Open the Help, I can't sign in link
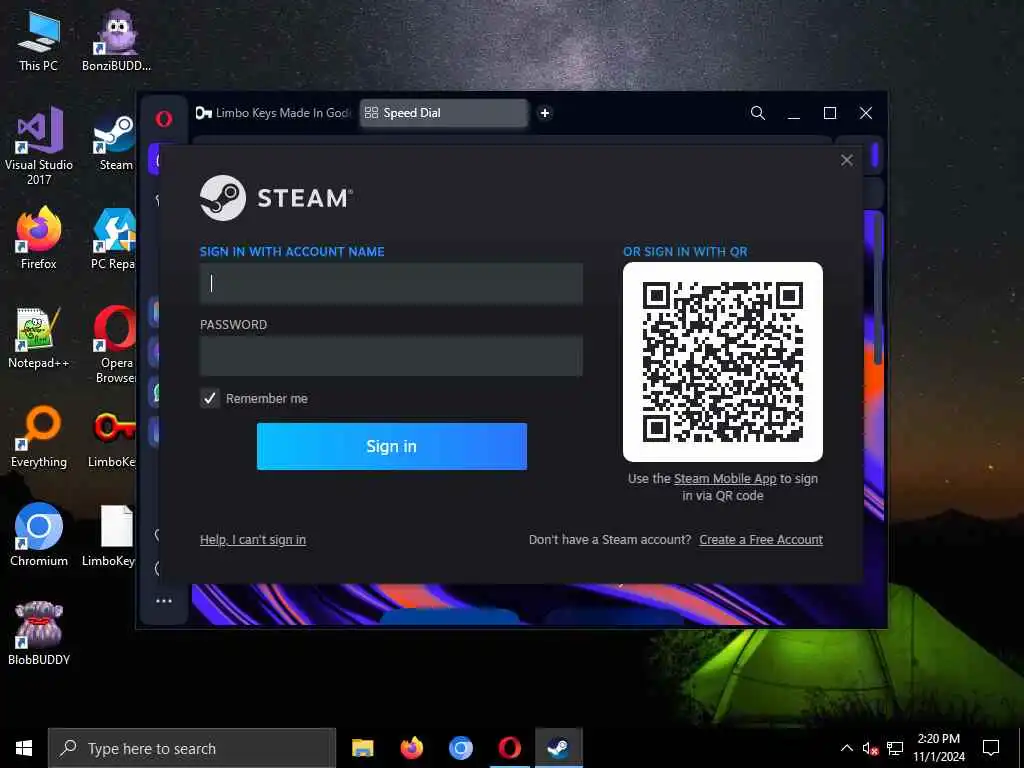Screen dimensions: 1024x768 [x=253, y=539]
